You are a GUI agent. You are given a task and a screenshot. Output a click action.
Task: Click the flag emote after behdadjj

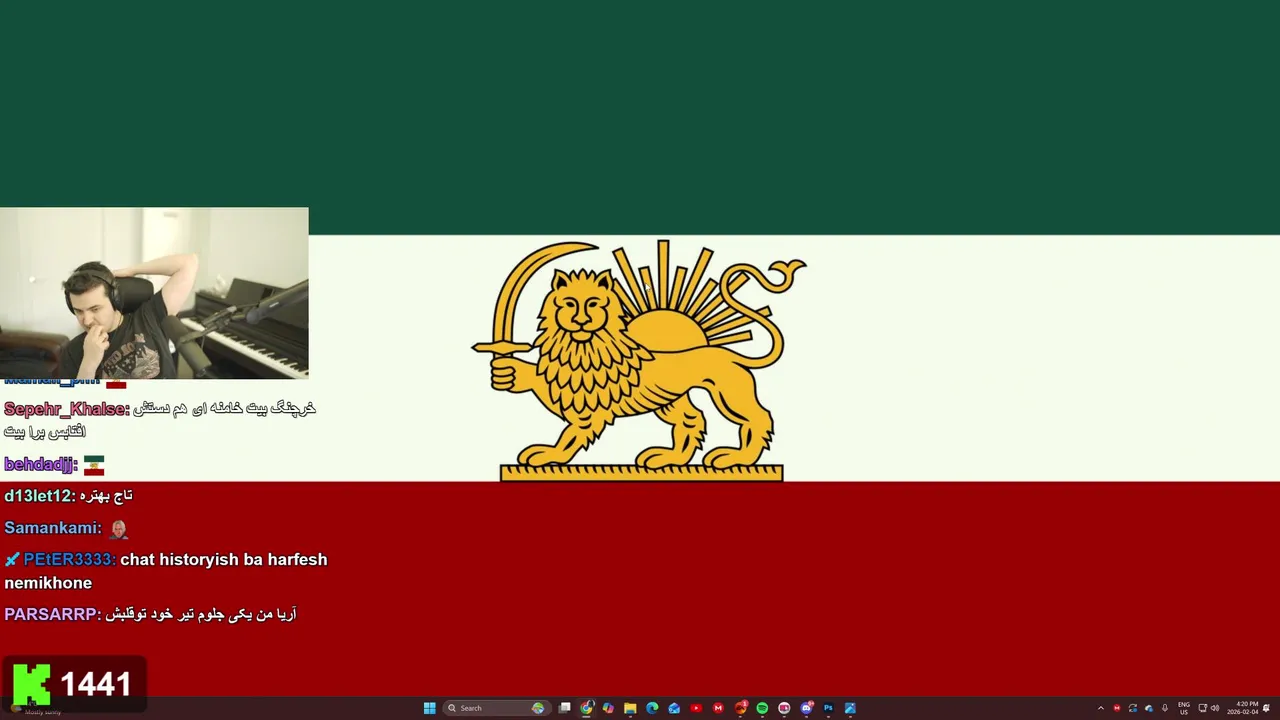click(94, 465)
